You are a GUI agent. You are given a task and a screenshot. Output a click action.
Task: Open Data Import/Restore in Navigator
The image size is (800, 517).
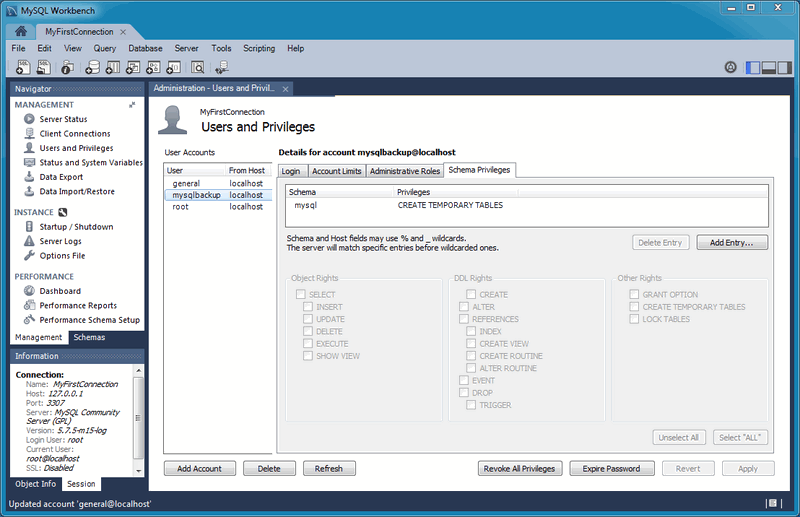(77, 191)
